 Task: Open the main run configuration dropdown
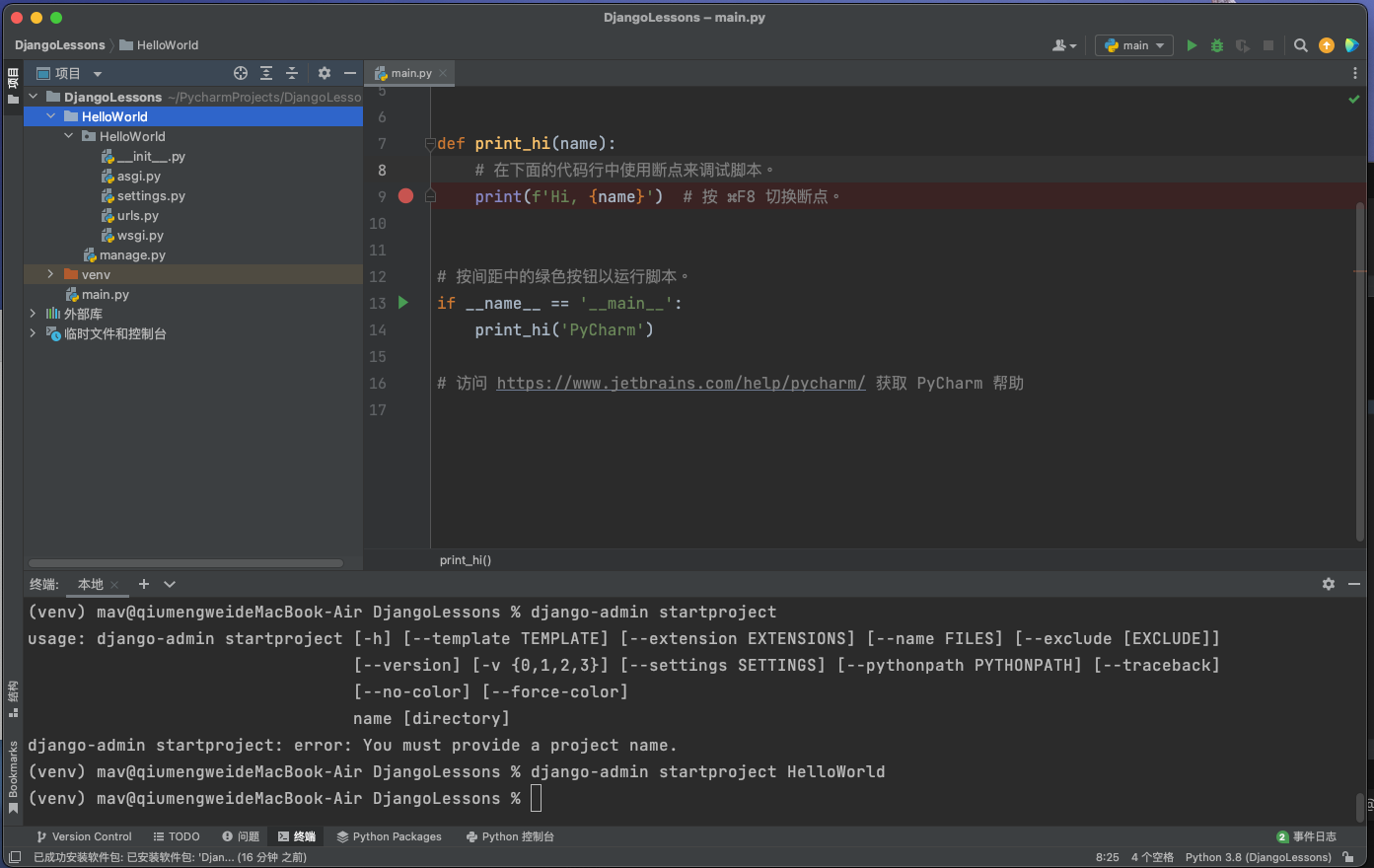click(1134, 45)
